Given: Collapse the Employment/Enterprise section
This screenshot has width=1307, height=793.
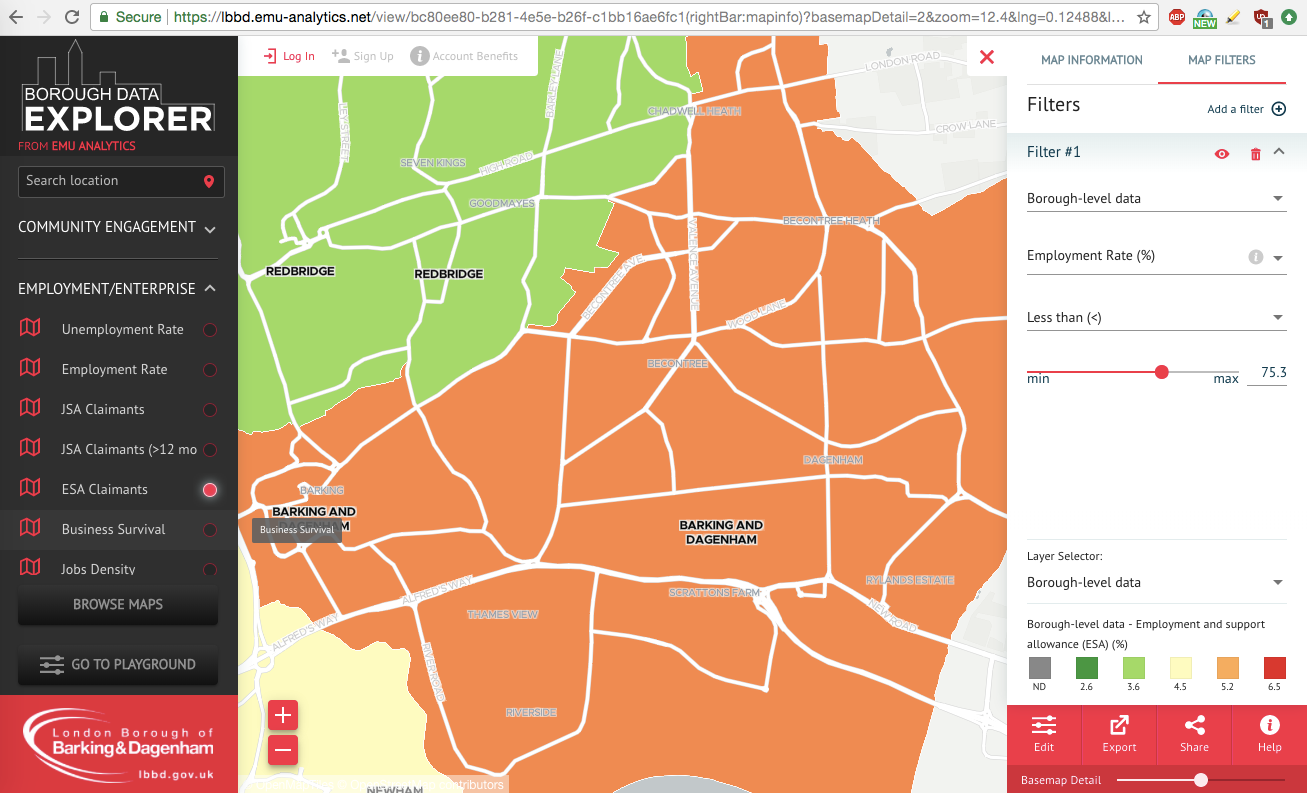Looking at the screenshot, I should (211, 289).
